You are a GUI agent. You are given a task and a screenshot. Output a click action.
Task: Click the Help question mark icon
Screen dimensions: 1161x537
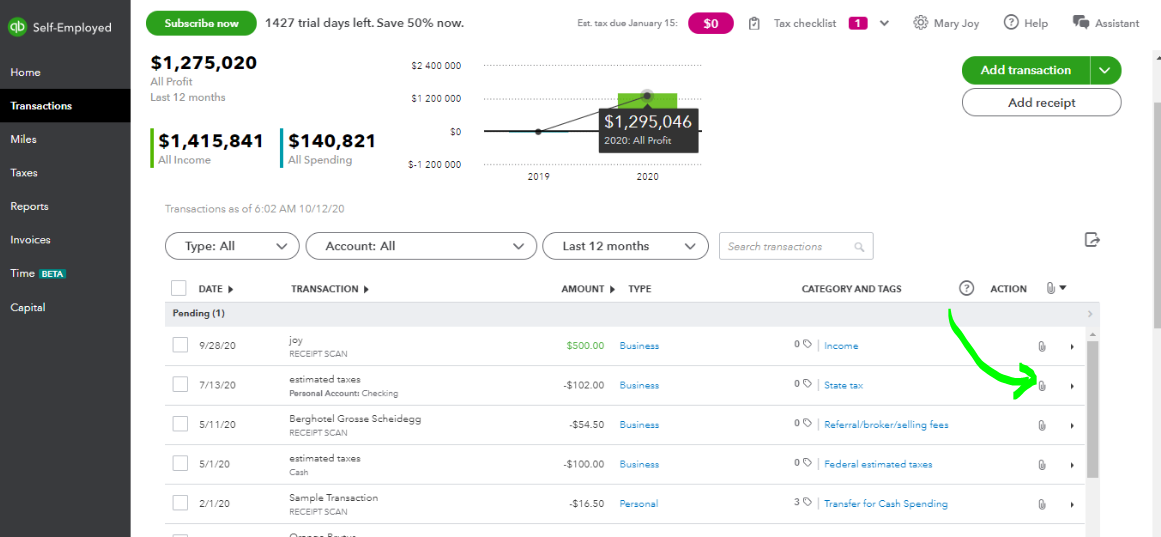[x=1011, y=23]
